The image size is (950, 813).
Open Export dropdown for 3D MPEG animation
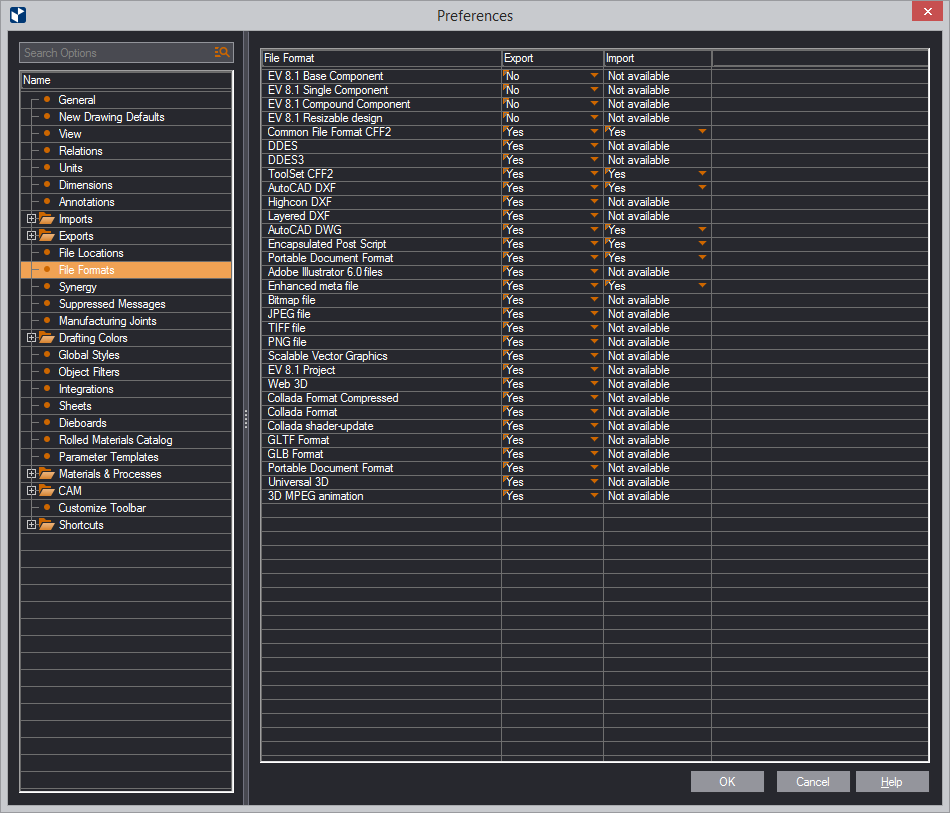[594, 496]
